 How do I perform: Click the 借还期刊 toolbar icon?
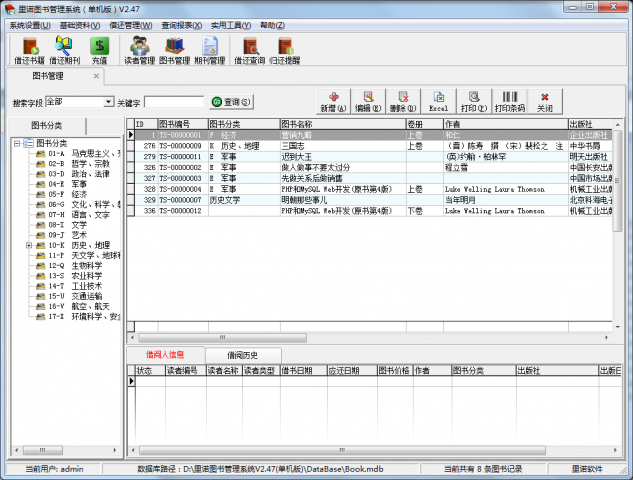tap(65, 49)
